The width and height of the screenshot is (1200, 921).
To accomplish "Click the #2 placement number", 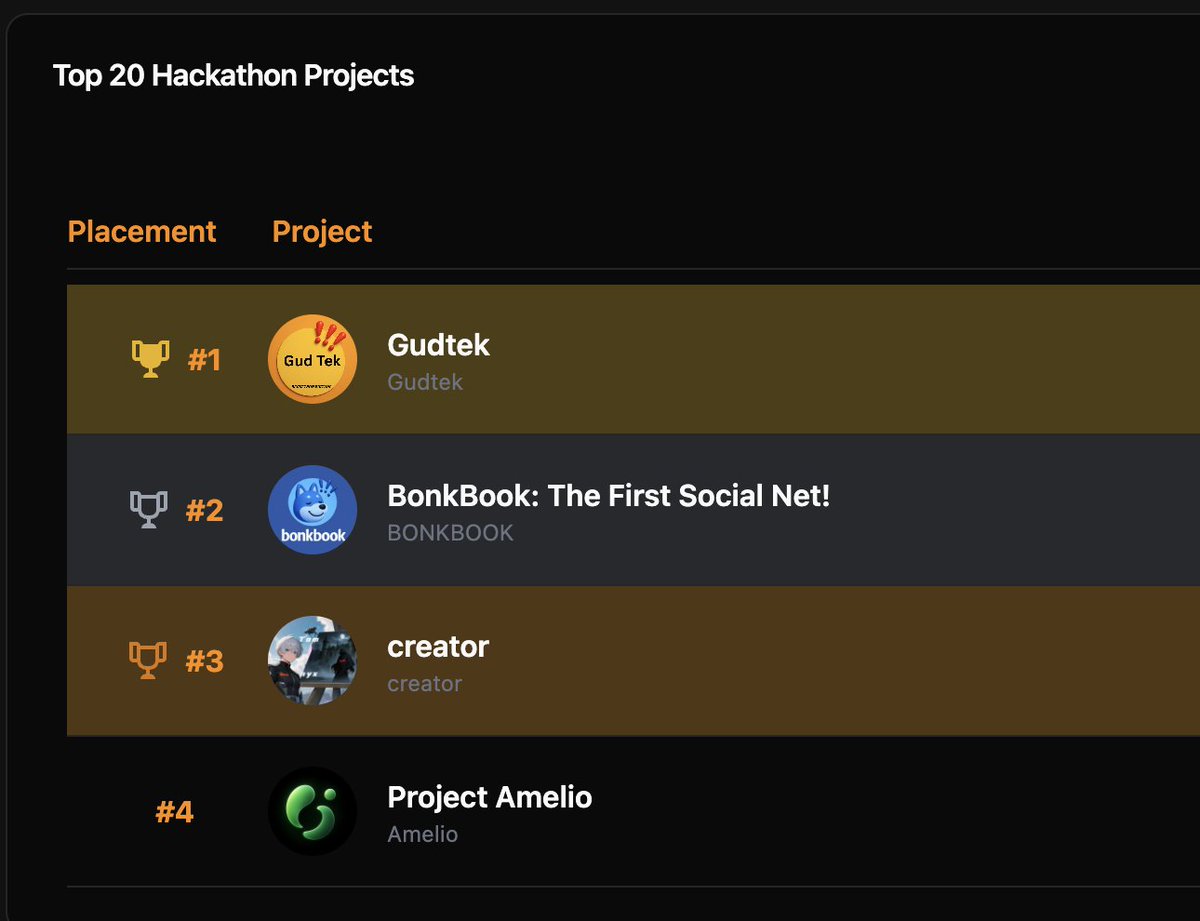I will 204,511.
